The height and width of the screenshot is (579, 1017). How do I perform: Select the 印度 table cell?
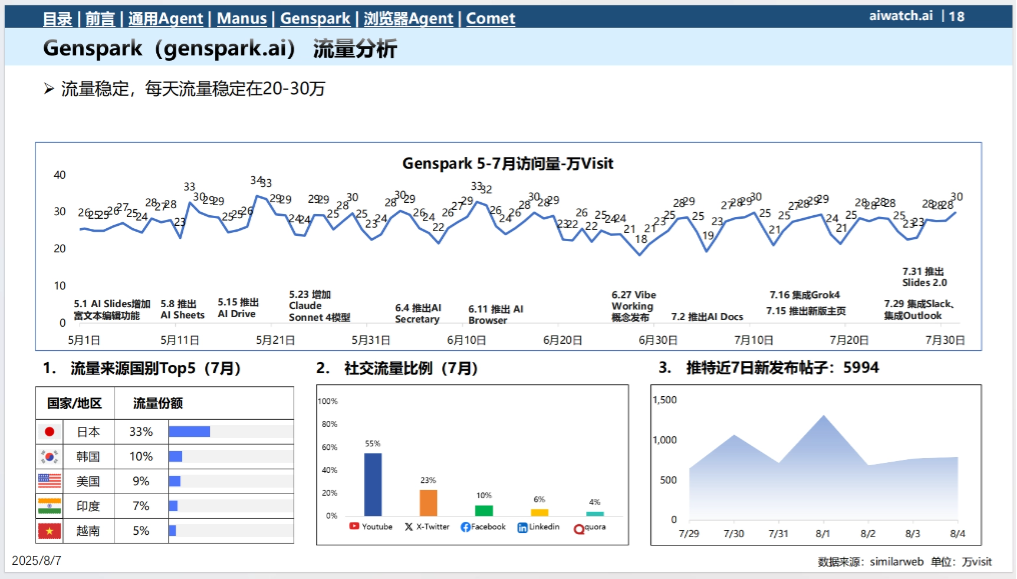(x=88, y=506)
